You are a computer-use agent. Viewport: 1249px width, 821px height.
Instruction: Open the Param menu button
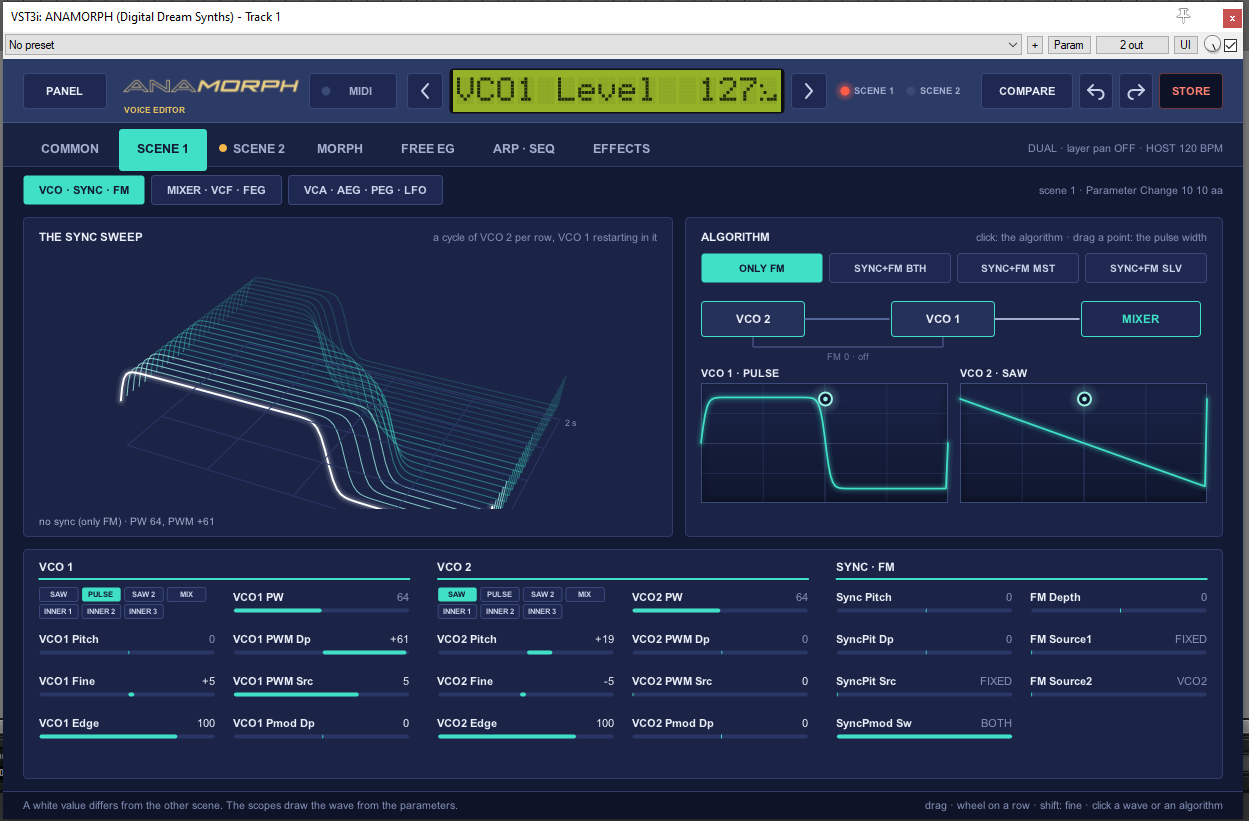pyautogui.click(x=1069, y=45)
